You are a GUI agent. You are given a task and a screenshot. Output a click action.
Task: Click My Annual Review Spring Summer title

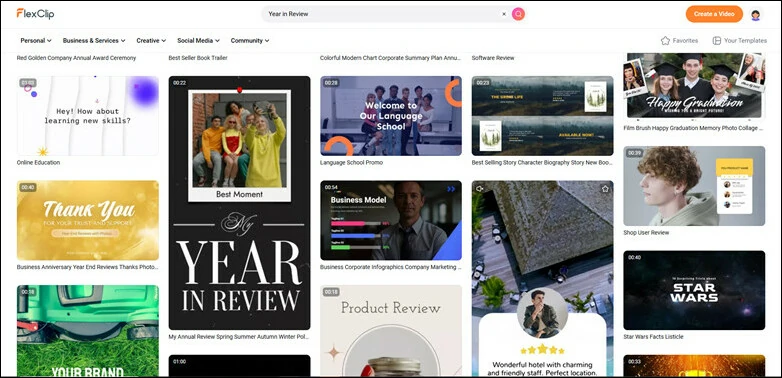point(239,337)
